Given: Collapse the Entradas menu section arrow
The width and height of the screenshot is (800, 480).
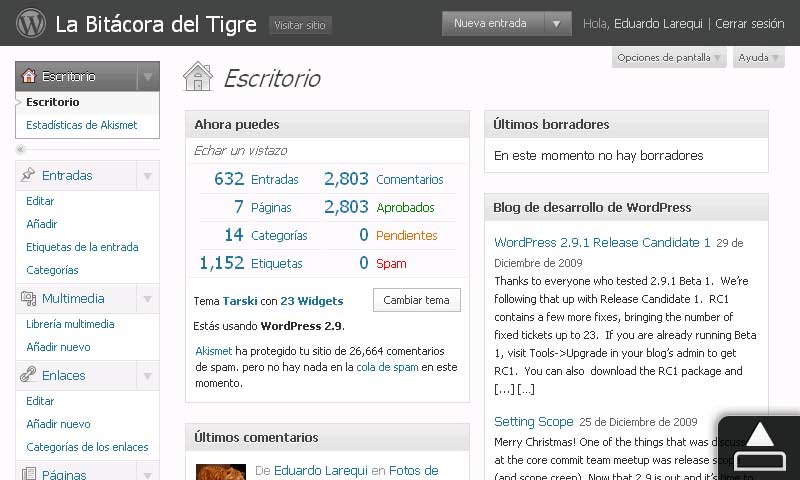Looking at the screenshot, I should (x=147, y=176).
